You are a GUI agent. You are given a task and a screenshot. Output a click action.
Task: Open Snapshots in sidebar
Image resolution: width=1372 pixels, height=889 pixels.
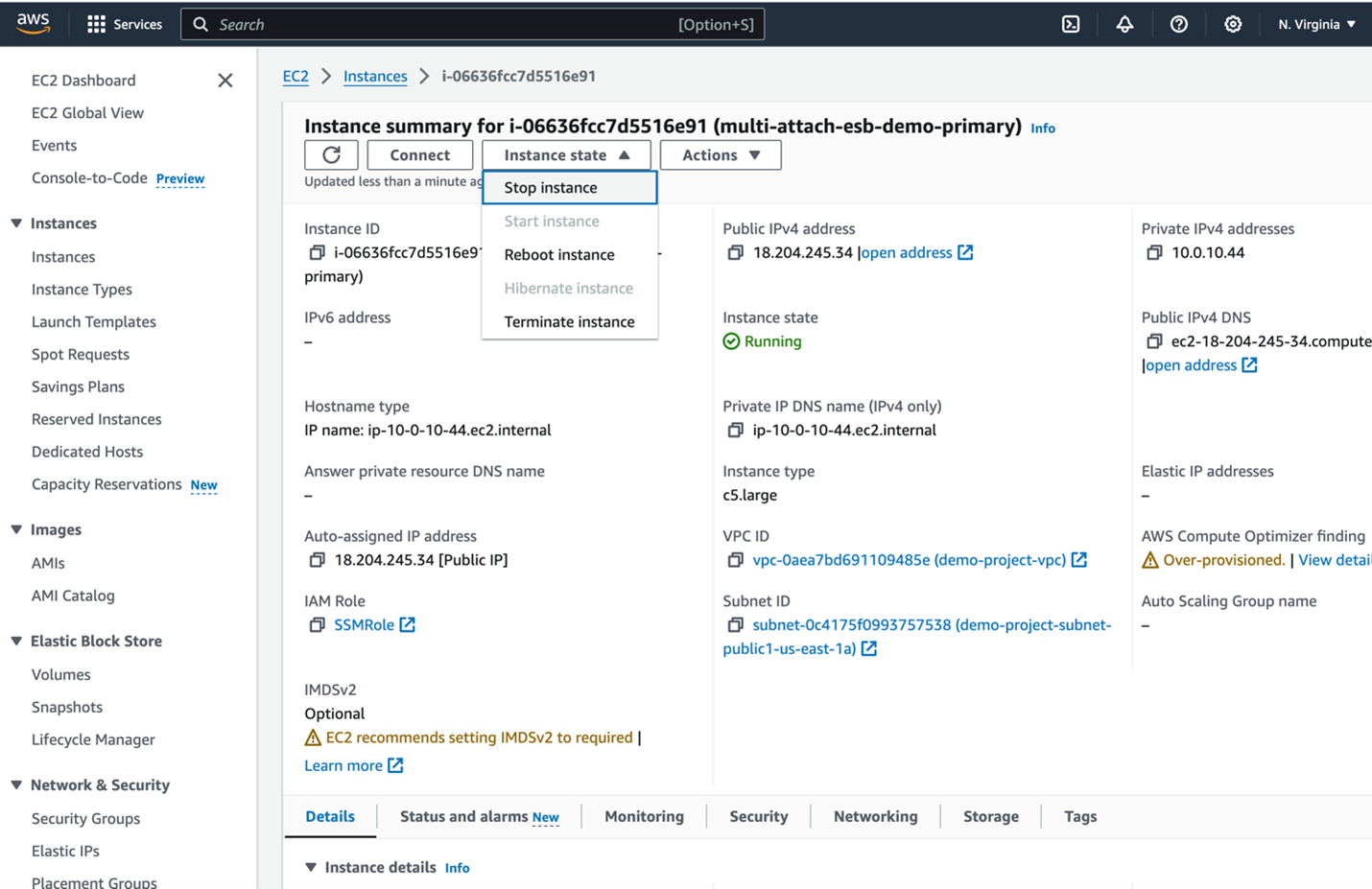point(67,707)
